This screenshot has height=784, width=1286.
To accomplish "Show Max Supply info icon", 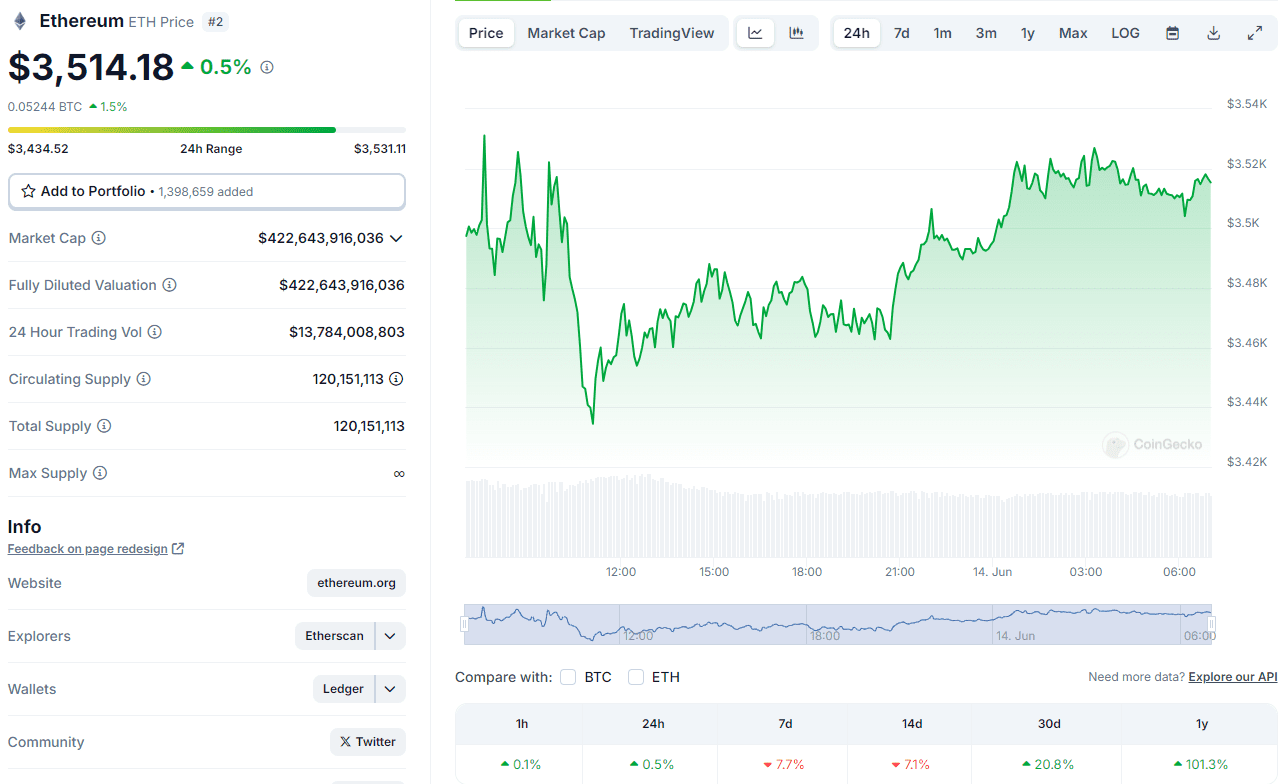I will (x=100, y=473).
